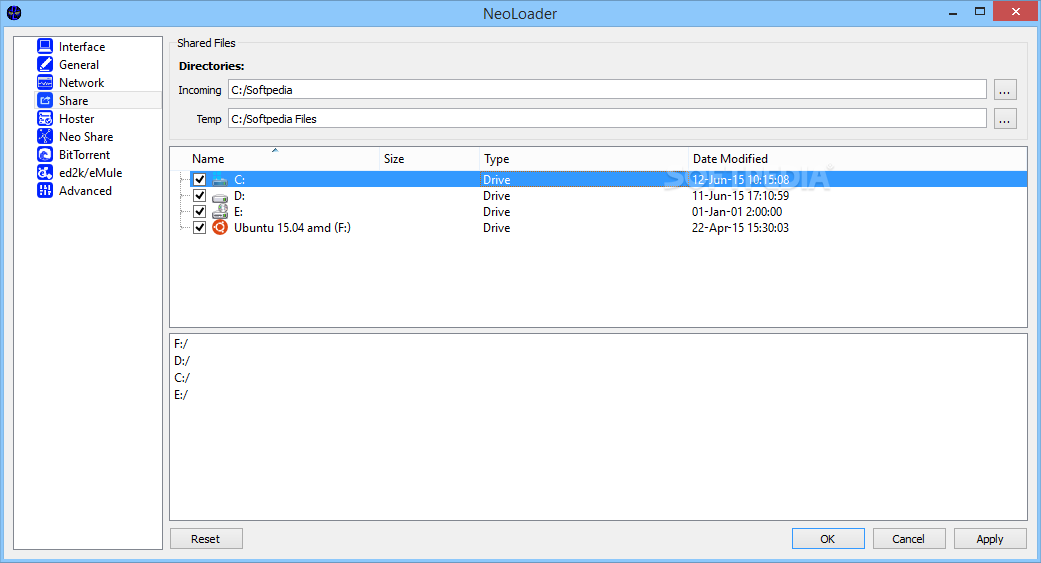Click the date 12-Jun-15 10:15:08
Viewport: 1041px width, 563px height.
pyautogui.click(x=740, y=179)
